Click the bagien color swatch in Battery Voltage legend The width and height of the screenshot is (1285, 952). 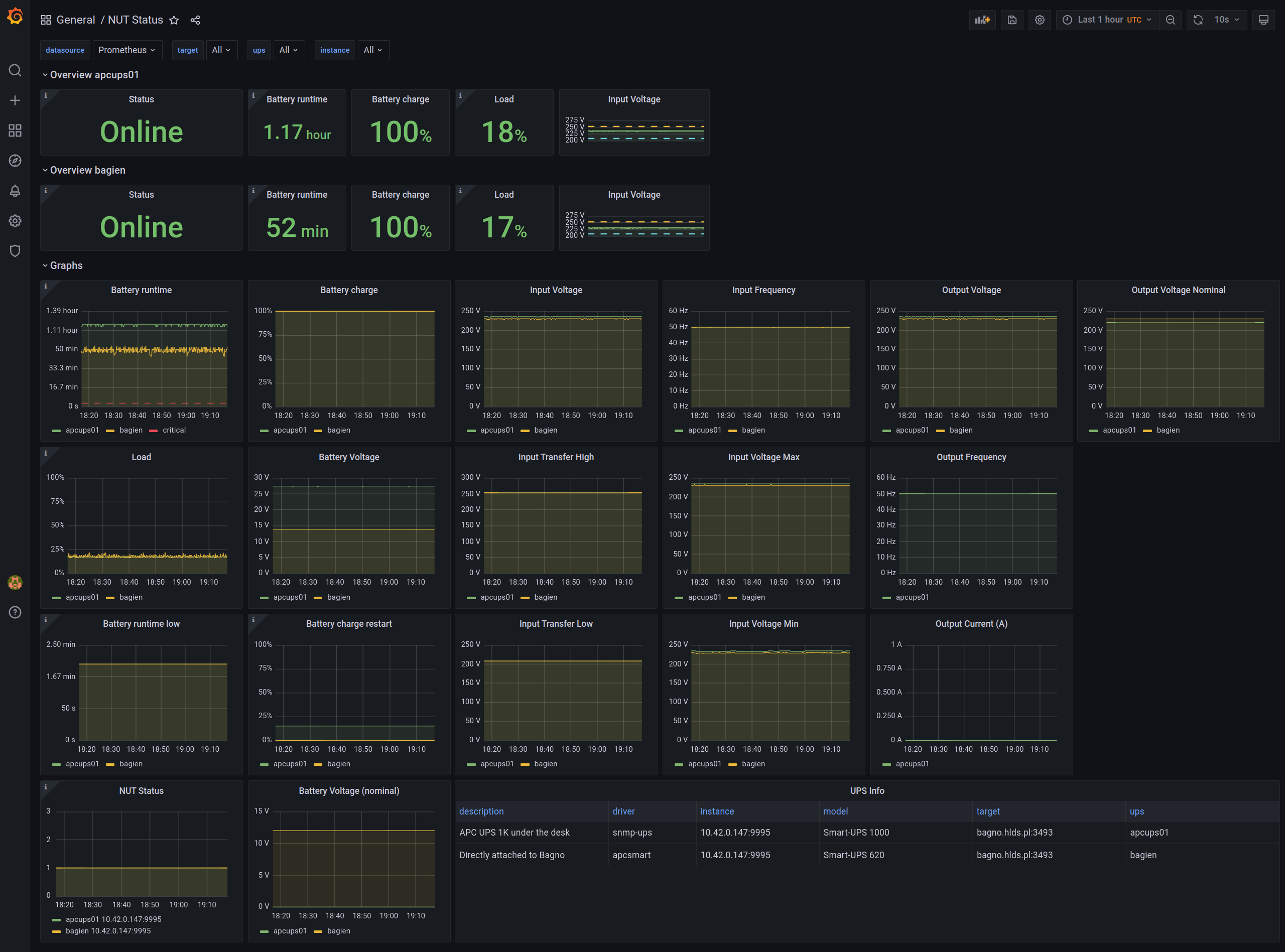point(318,598)
